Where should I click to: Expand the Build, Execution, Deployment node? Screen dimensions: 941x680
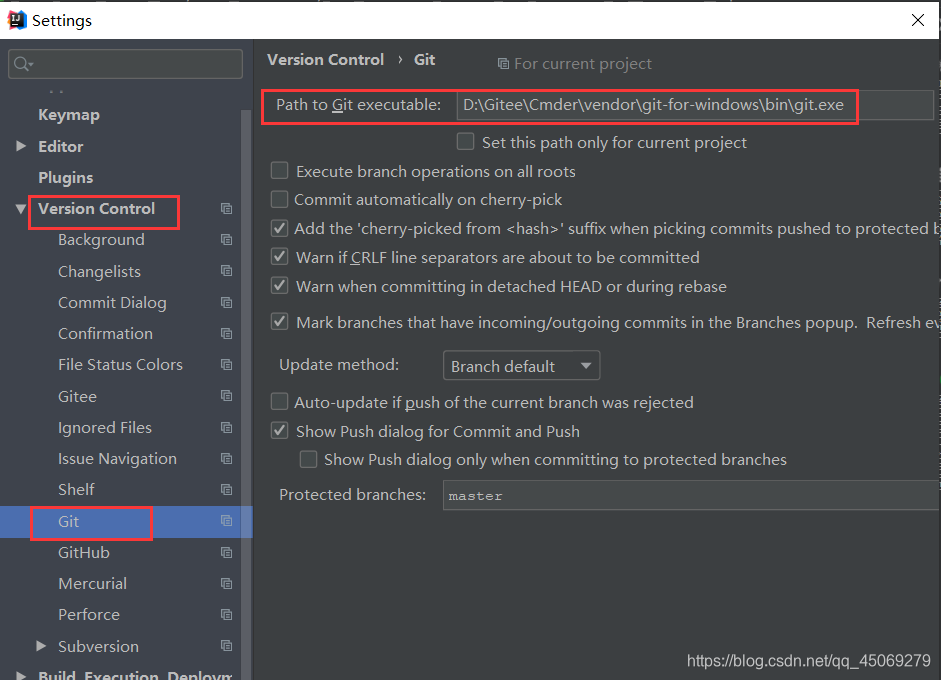pyautogui.click(x=21, y=676)
